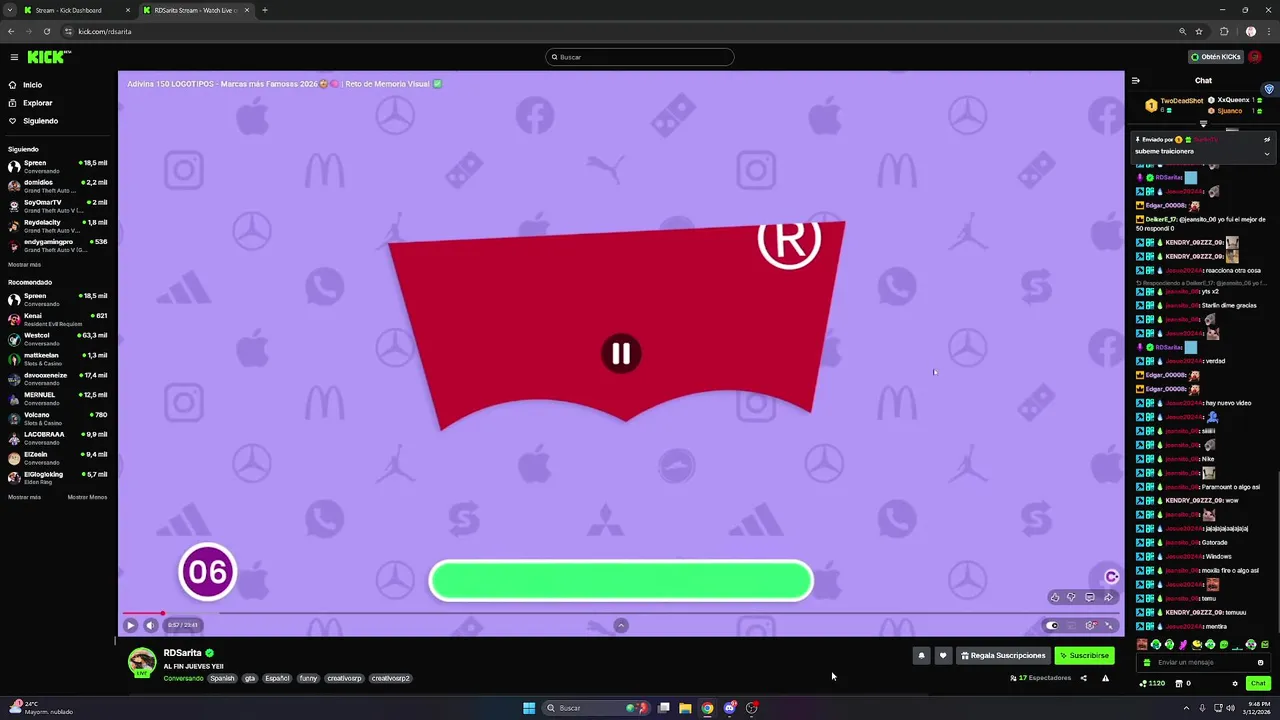Open ElGlogloking recommended channel
Screen dimensions: 1280x720
click(57, 477)
